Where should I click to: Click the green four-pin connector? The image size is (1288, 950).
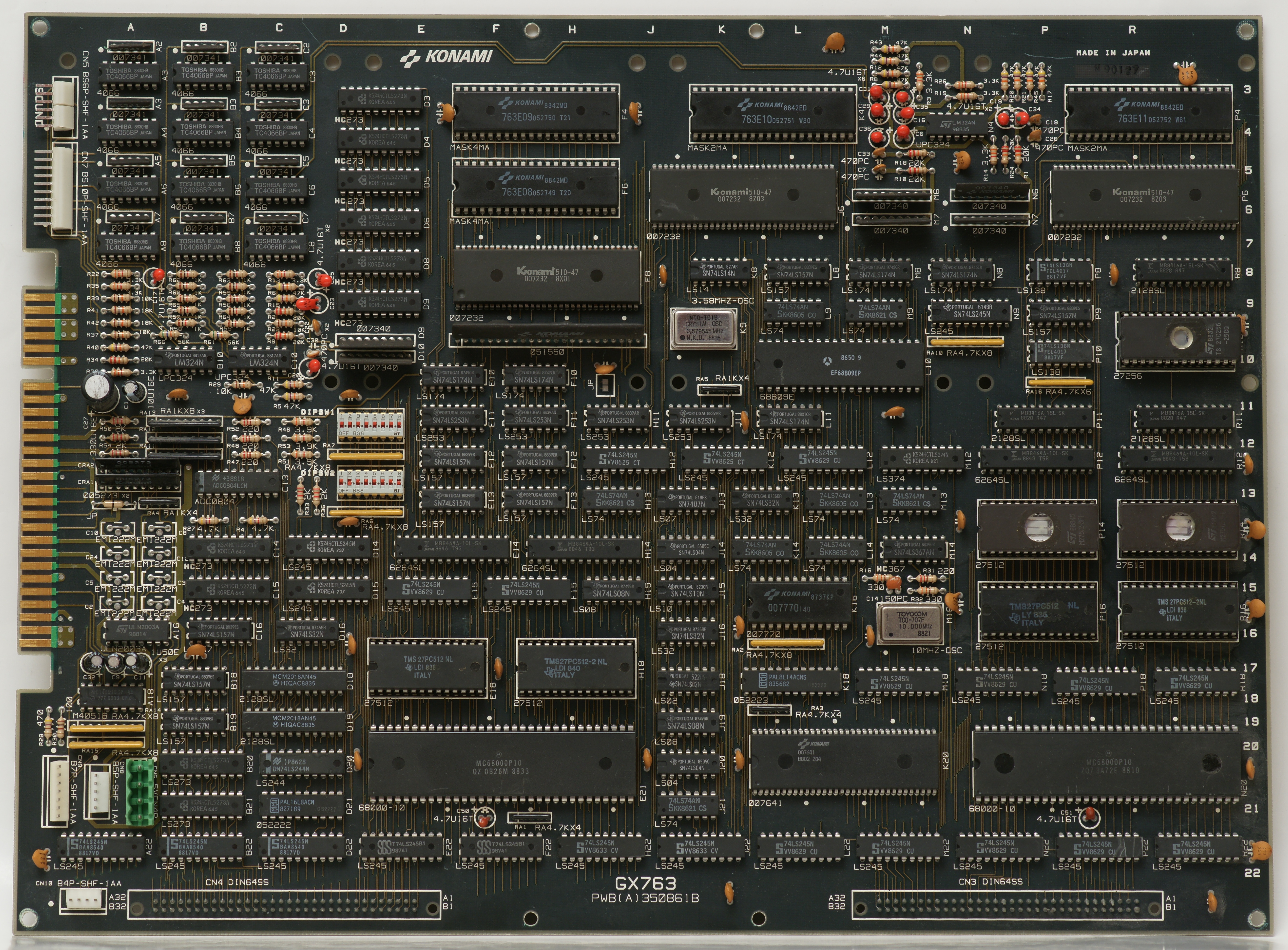(140, 792)
